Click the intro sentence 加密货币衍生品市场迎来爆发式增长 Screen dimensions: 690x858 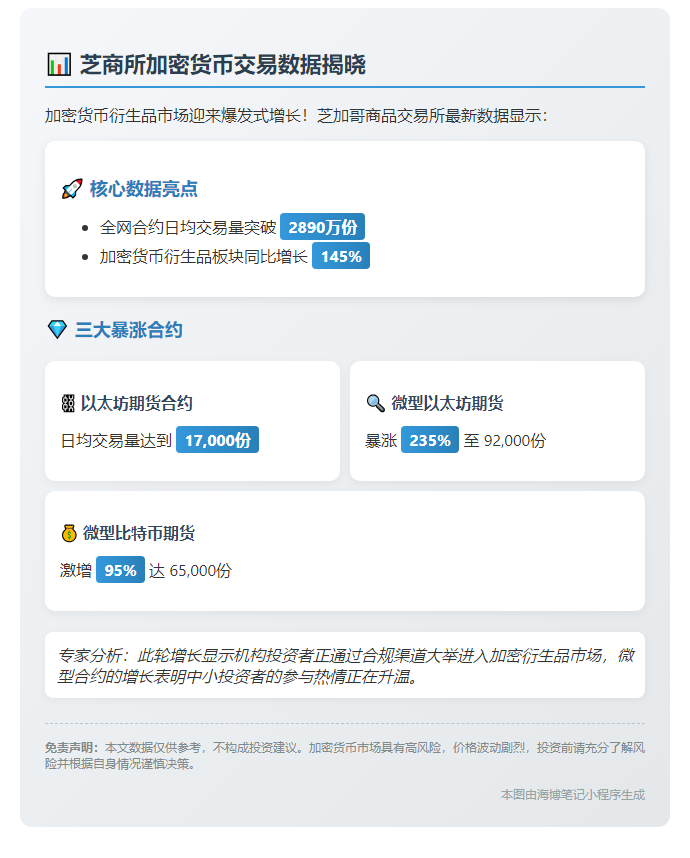[176, 116]
